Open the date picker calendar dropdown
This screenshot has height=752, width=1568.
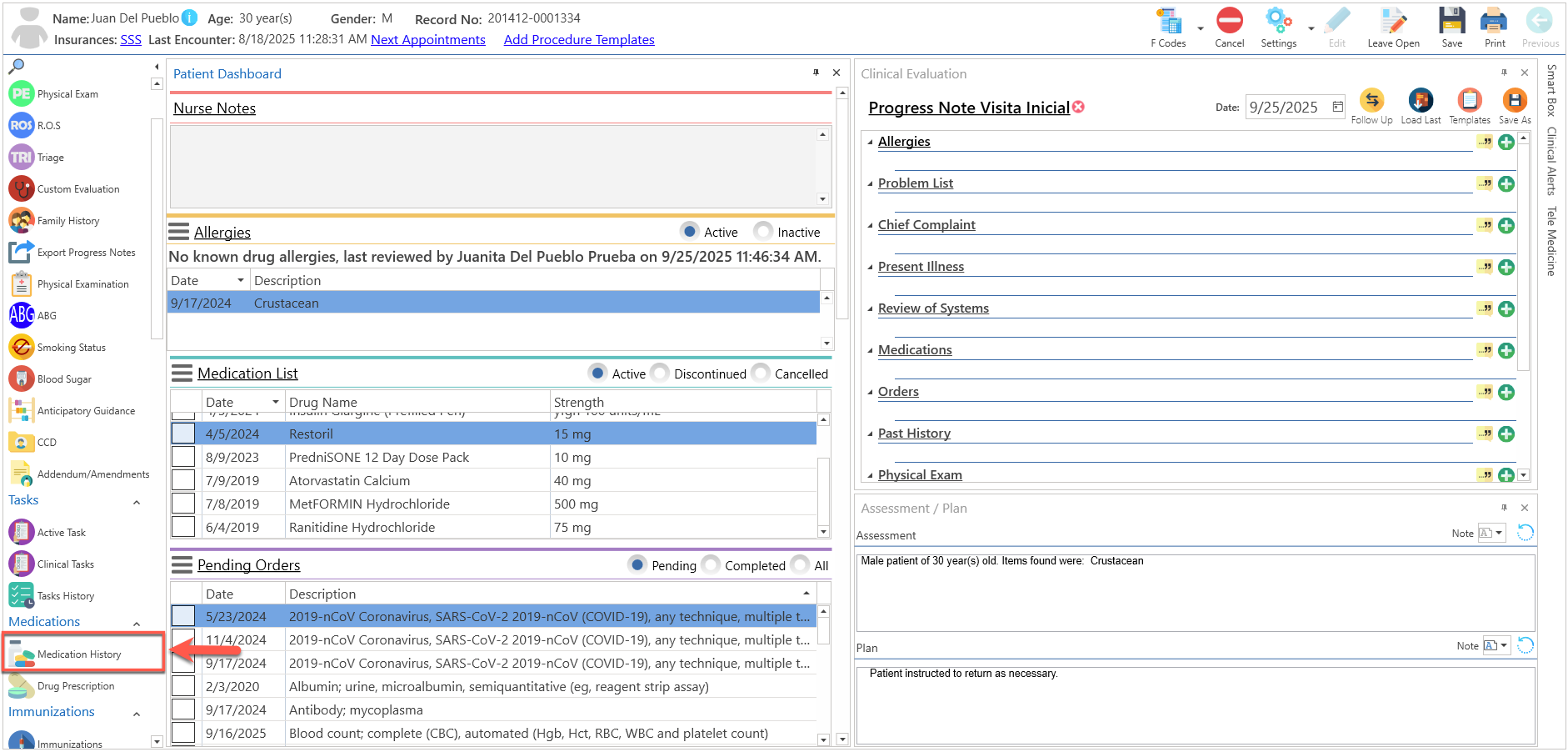pos(1338,107)
